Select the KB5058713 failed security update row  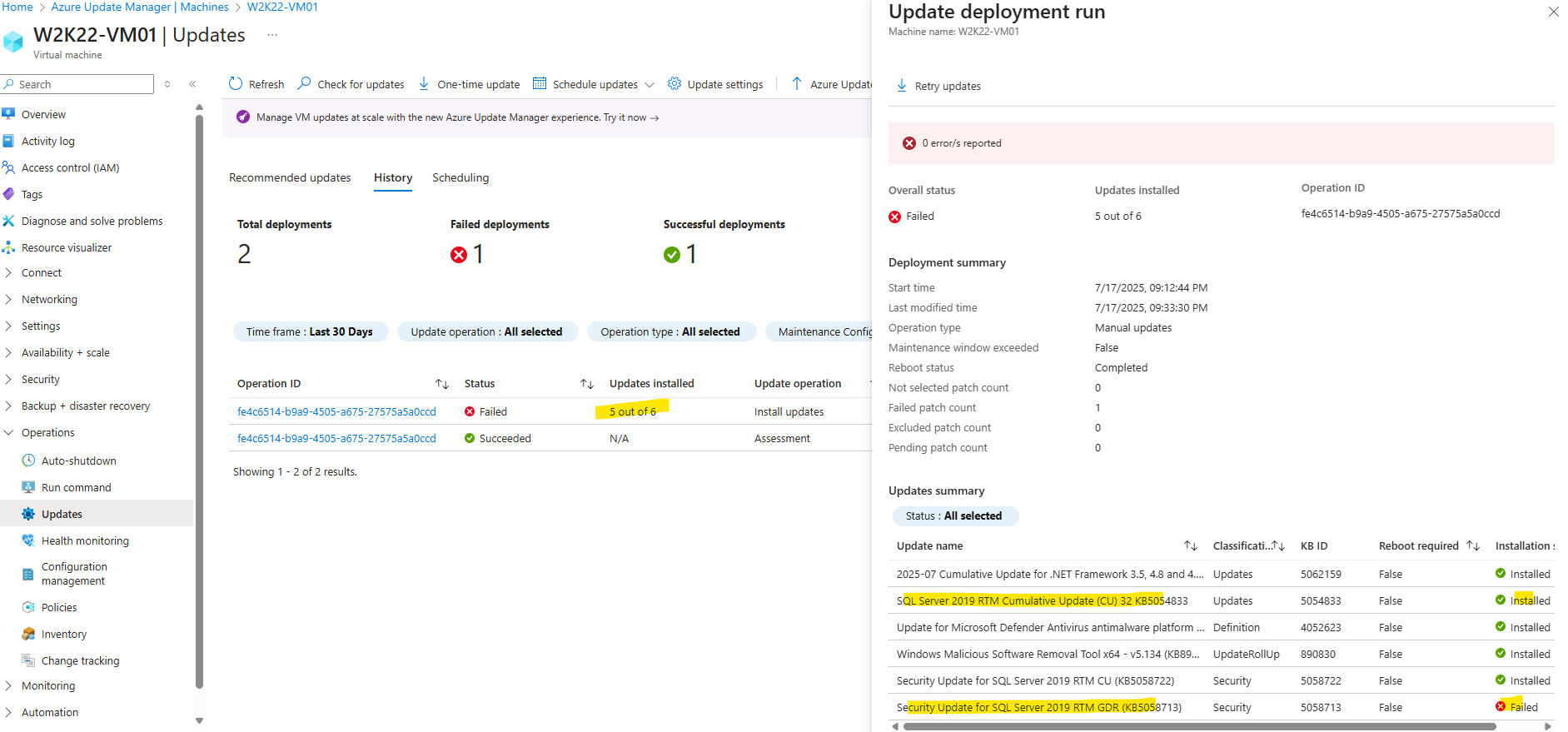tap(1222, 707)
